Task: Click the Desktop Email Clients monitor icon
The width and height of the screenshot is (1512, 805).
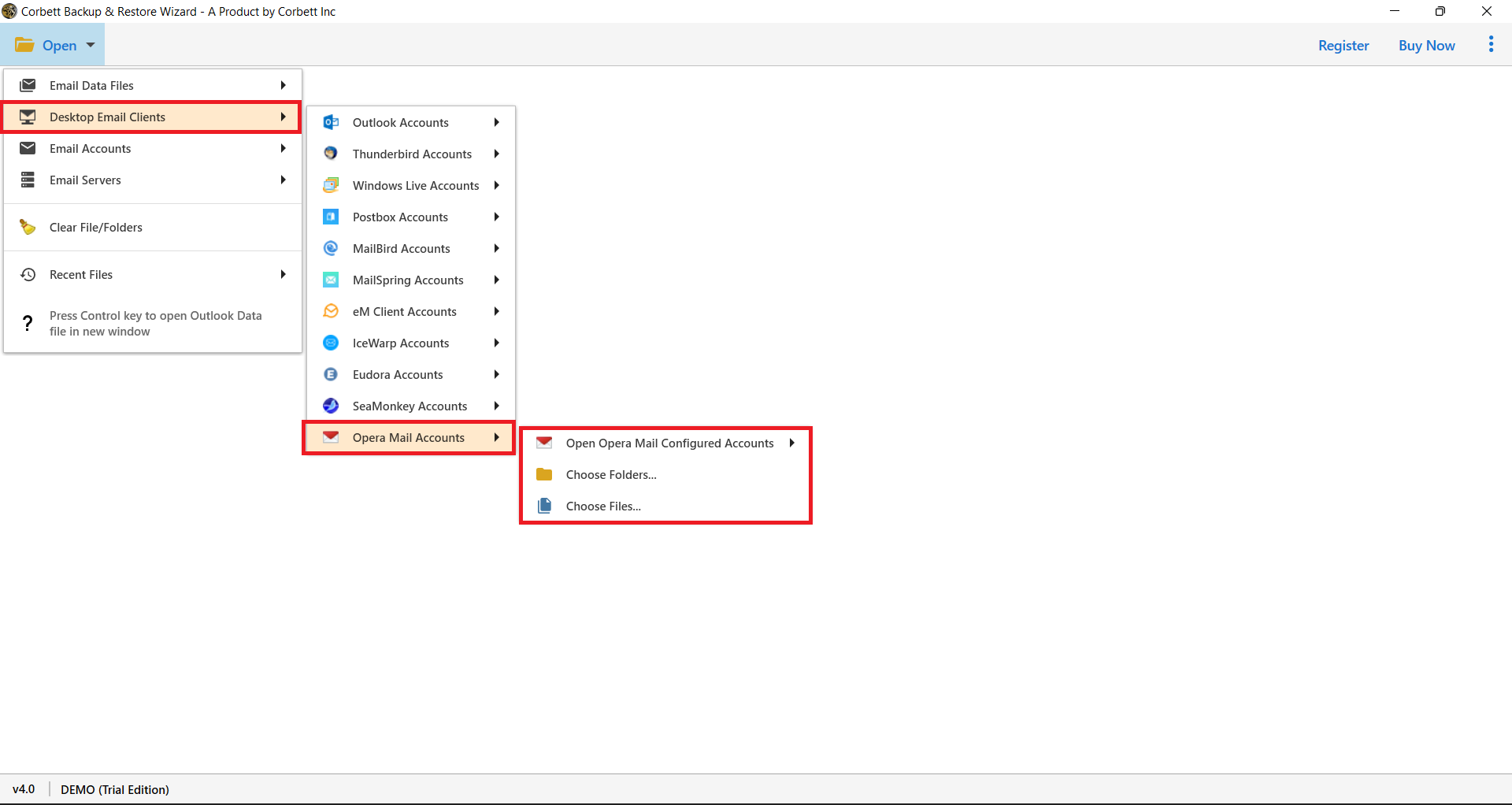Action: tap(28, 117)
